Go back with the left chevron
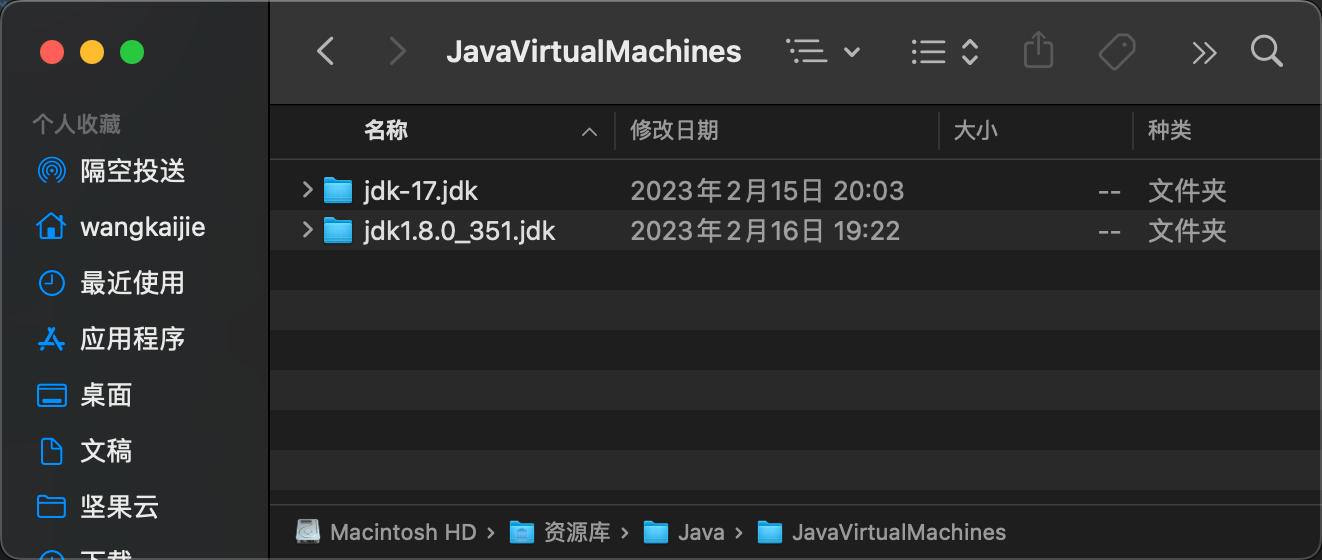This screenshot has width=1322, height=560. coord(325,52)
